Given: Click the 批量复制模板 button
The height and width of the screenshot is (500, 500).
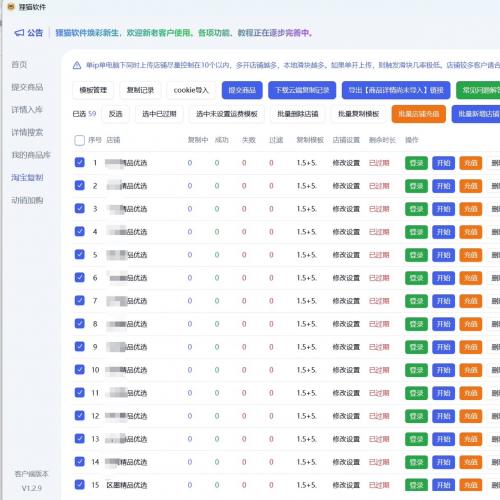Looking at the screenshot, I should 358,114.
